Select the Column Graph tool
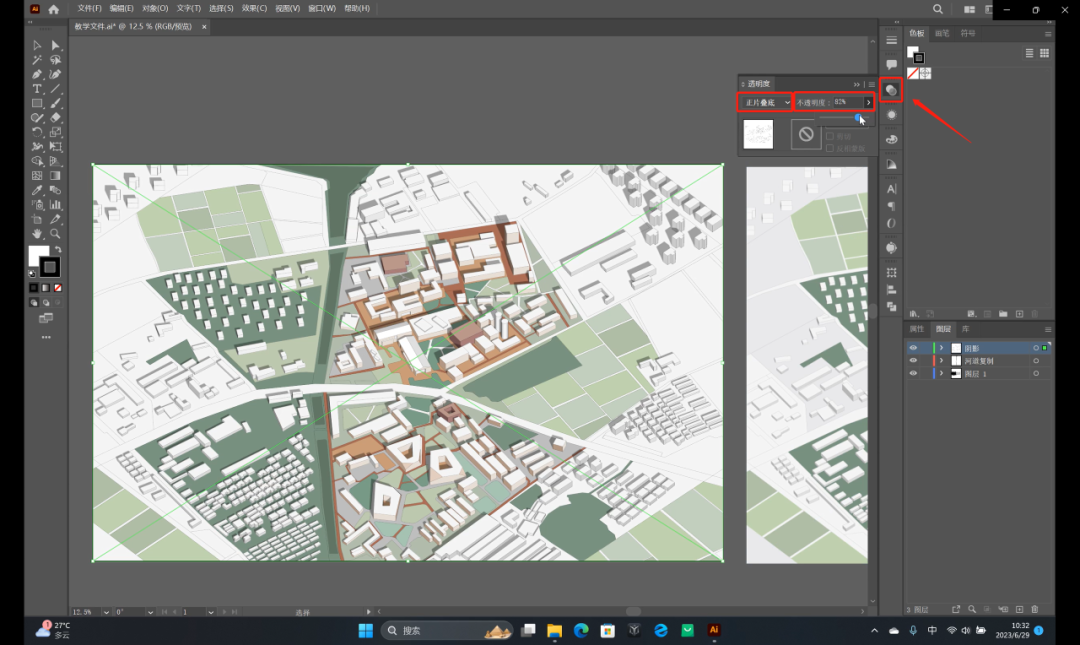 click(56, 205)
